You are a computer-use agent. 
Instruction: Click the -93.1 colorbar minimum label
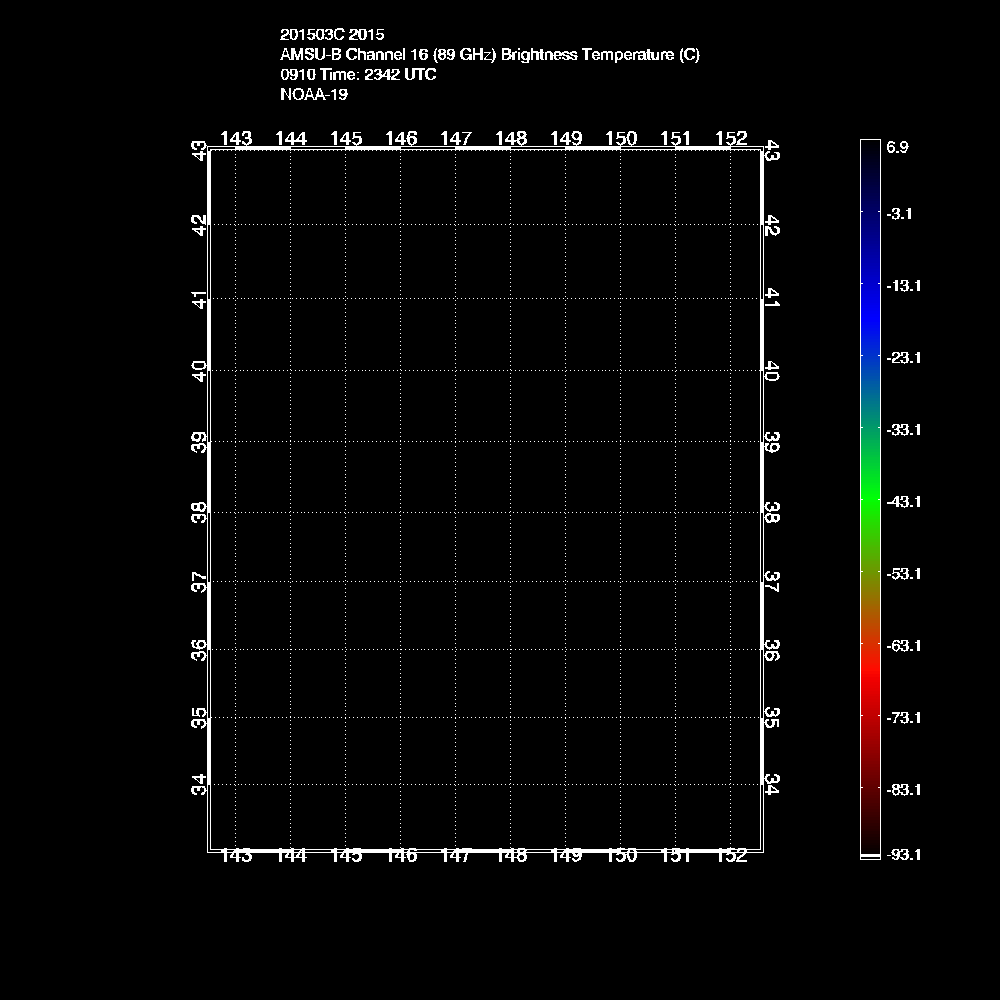point(903,855)
